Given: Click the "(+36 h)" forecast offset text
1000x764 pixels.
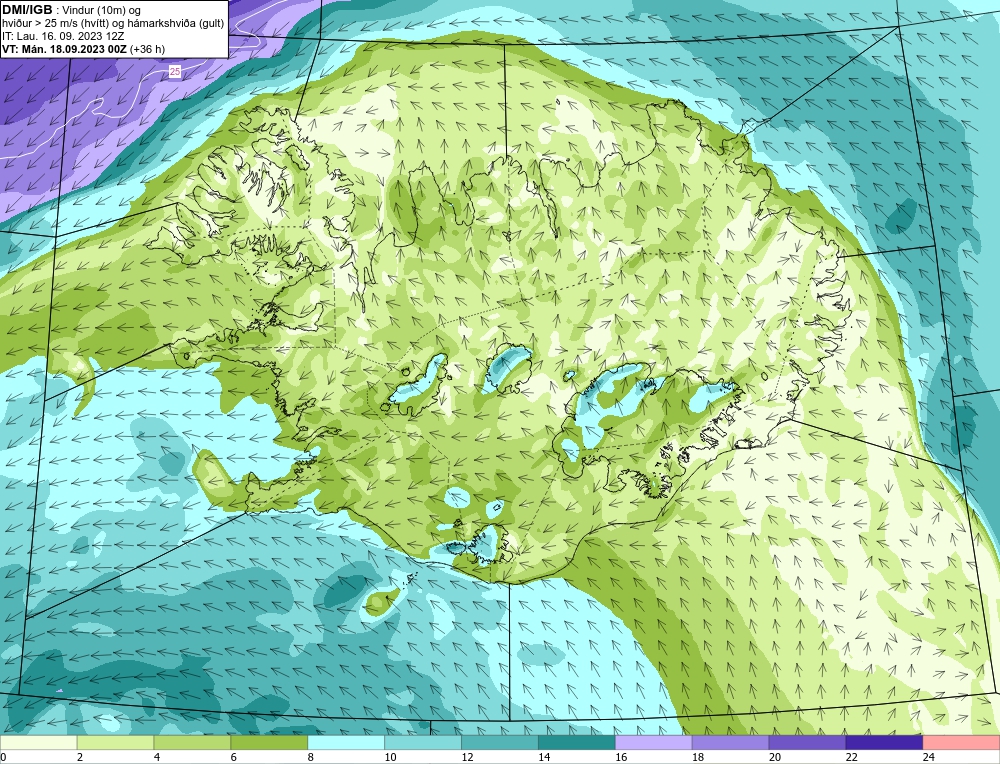Looking at the screenshot, I should coord(147,49).
